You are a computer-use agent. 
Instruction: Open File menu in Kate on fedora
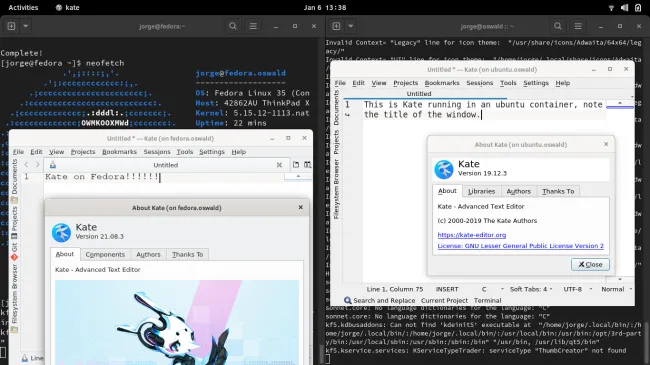[x=18, y=152]
